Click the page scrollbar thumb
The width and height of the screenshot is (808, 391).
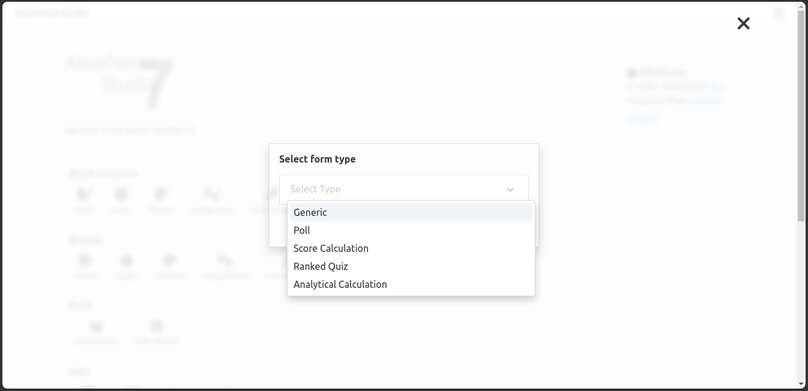coord(801,114)
